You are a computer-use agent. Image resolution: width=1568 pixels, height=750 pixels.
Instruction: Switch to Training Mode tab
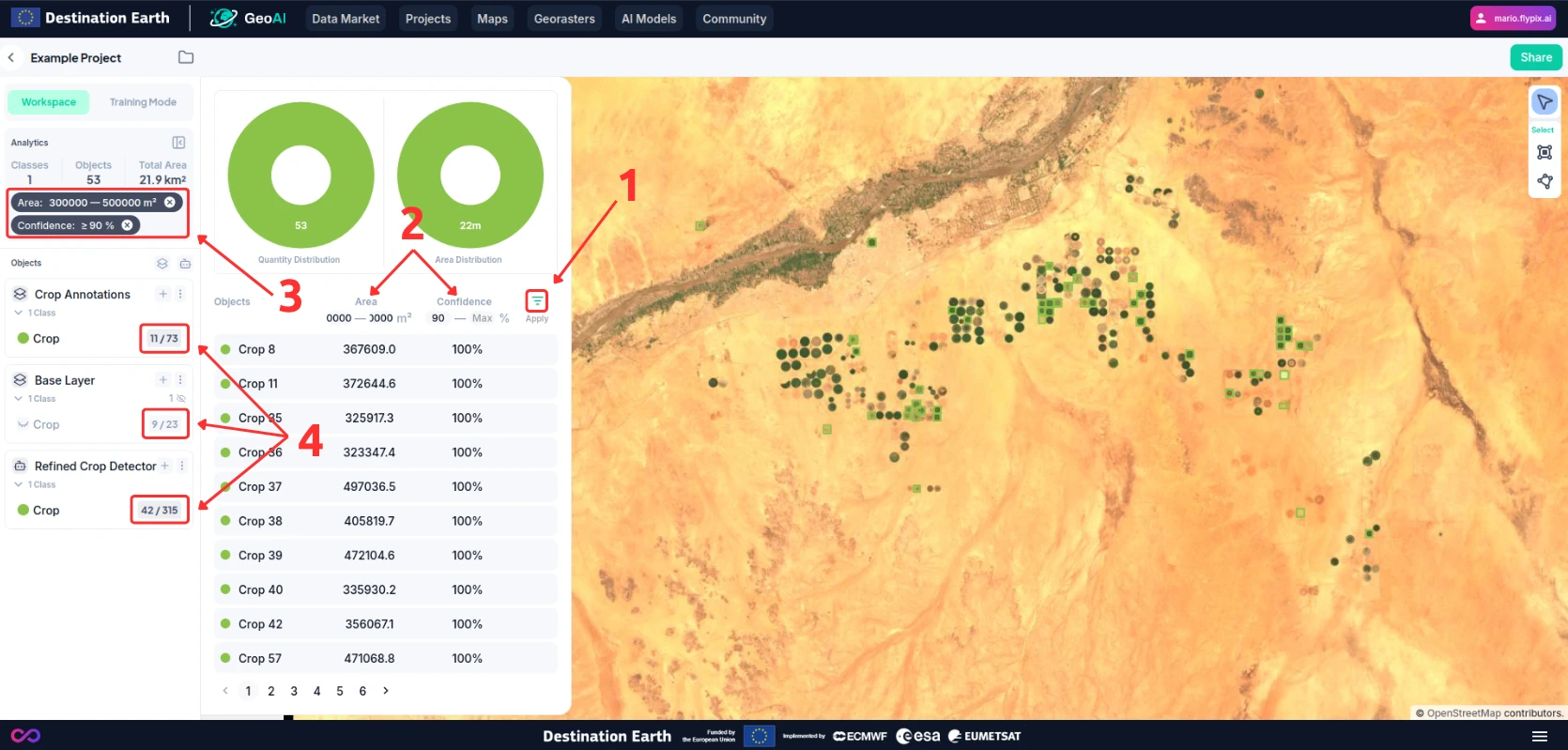coord(143,102)
